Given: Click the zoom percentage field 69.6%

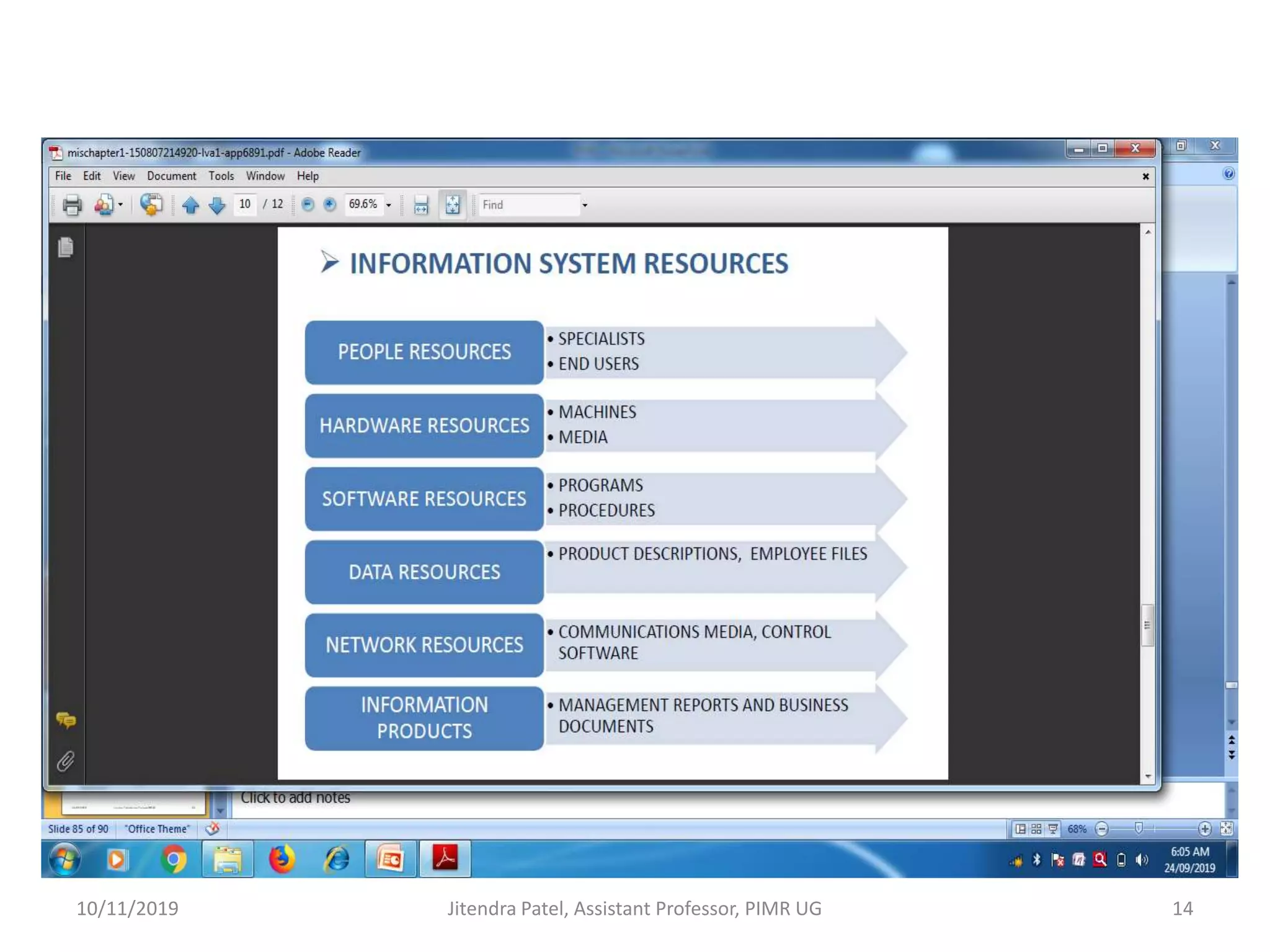Looking at the screenshot, I should coord(363,204).
